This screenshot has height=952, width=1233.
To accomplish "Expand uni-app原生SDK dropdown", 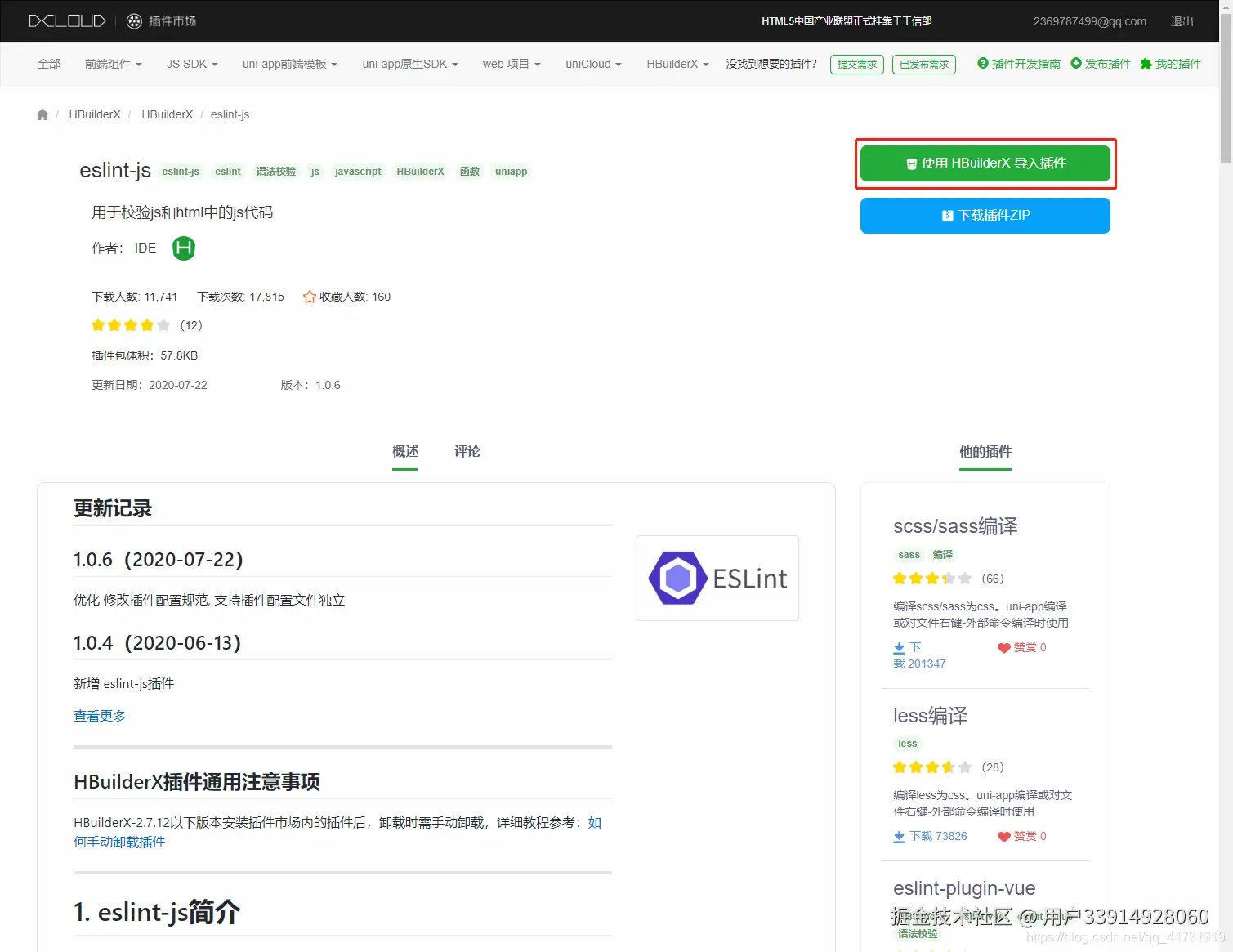I will (410, 64).
